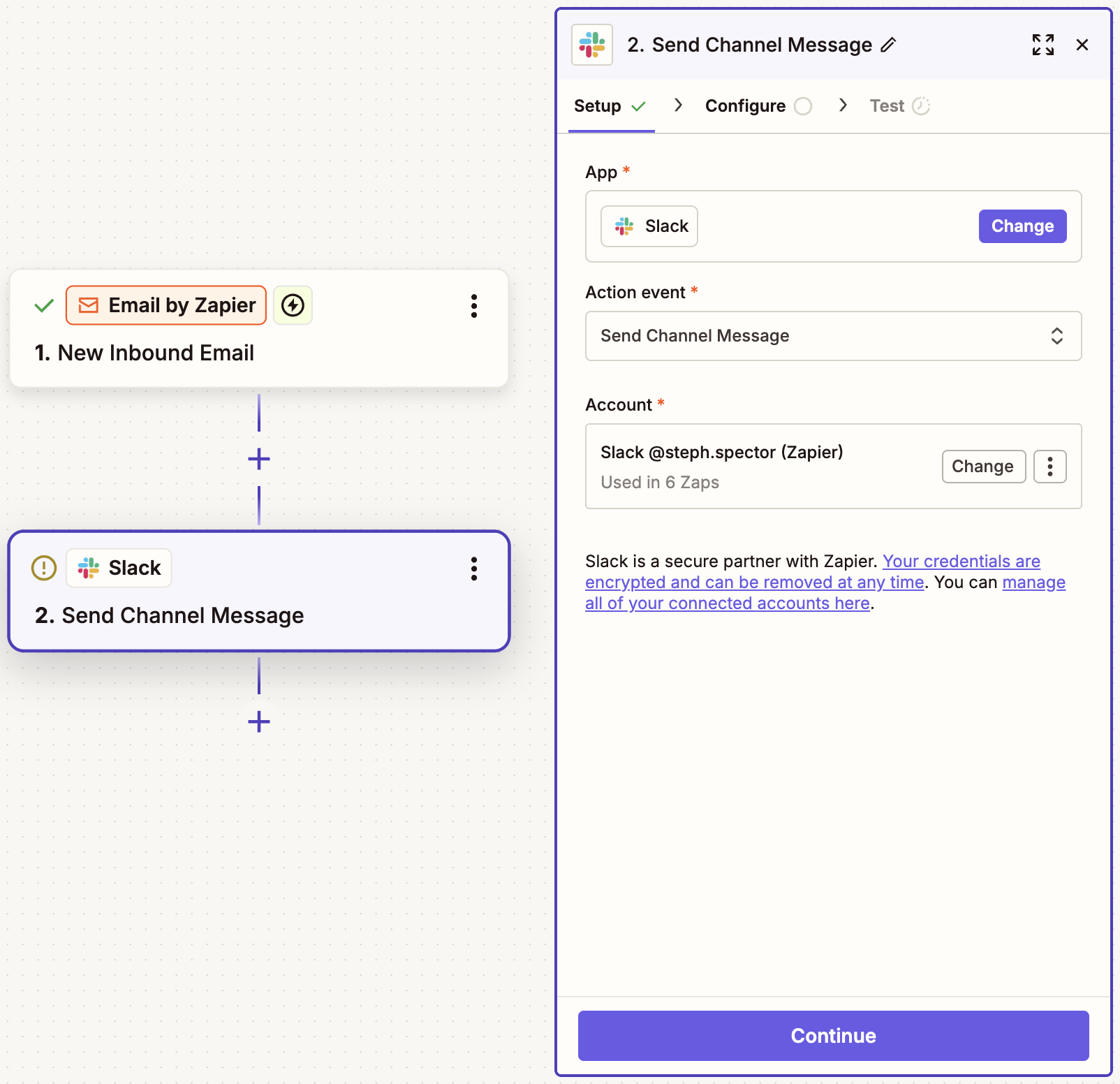Rename the step using the pencil icon
Viewport: 1120px width, 1084px height.
pos(889,45)
